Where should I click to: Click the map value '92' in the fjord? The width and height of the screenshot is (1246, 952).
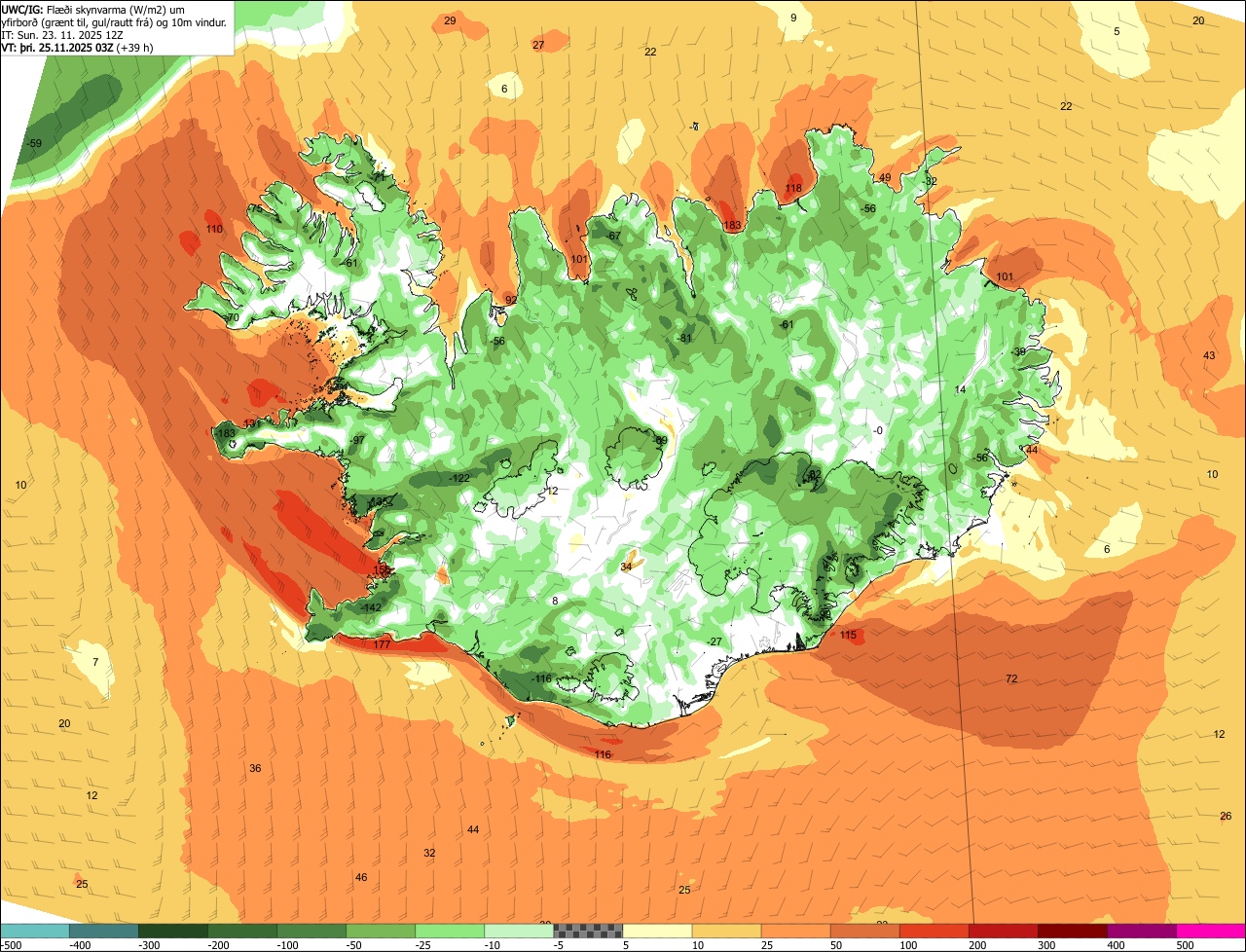pyautogui.click(x=511, y=300)
